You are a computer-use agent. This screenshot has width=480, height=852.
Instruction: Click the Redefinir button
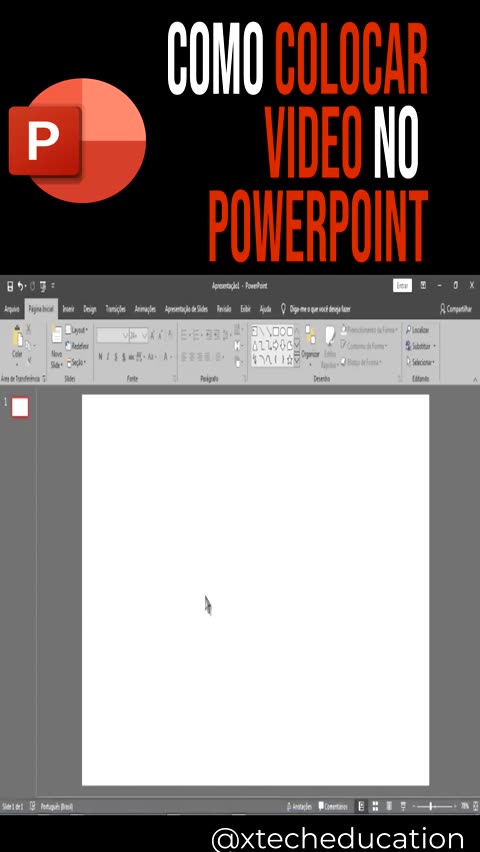click(77, 346)
